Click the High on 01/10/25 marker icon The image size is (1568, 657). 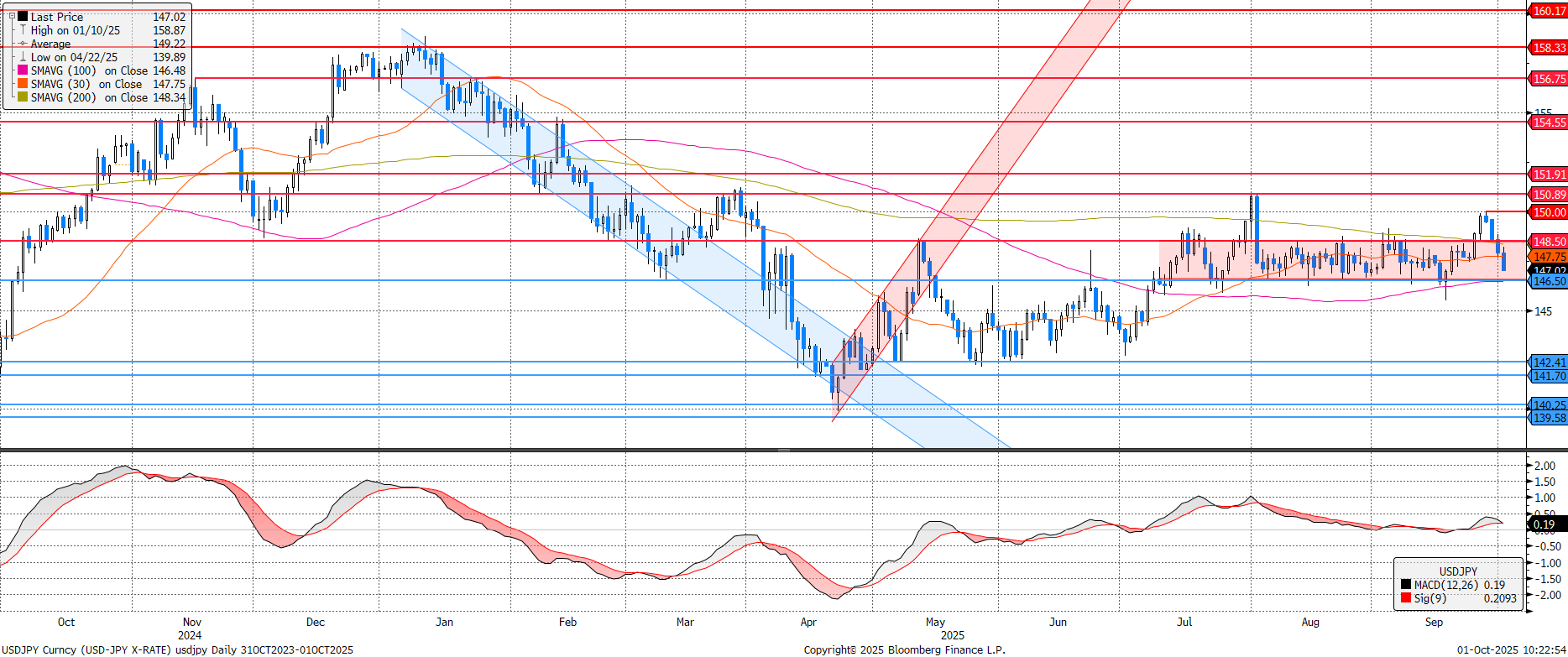click(23, 30)
